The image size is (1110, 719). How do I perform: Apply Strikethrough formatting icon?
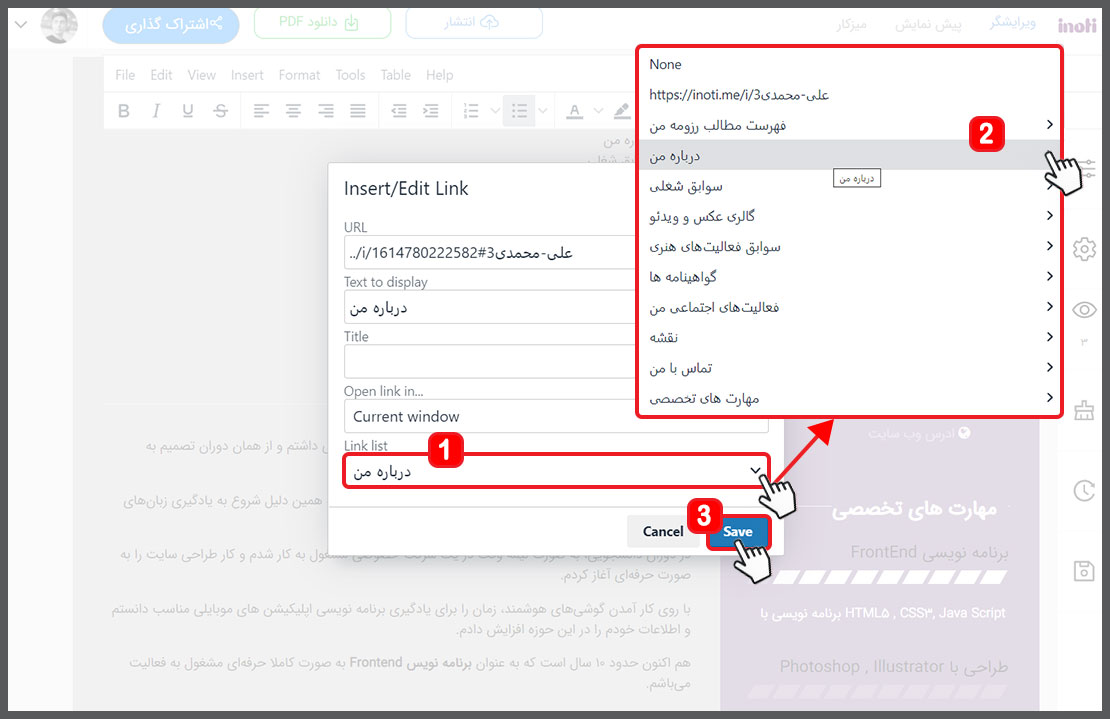click(x=220, y=110)
